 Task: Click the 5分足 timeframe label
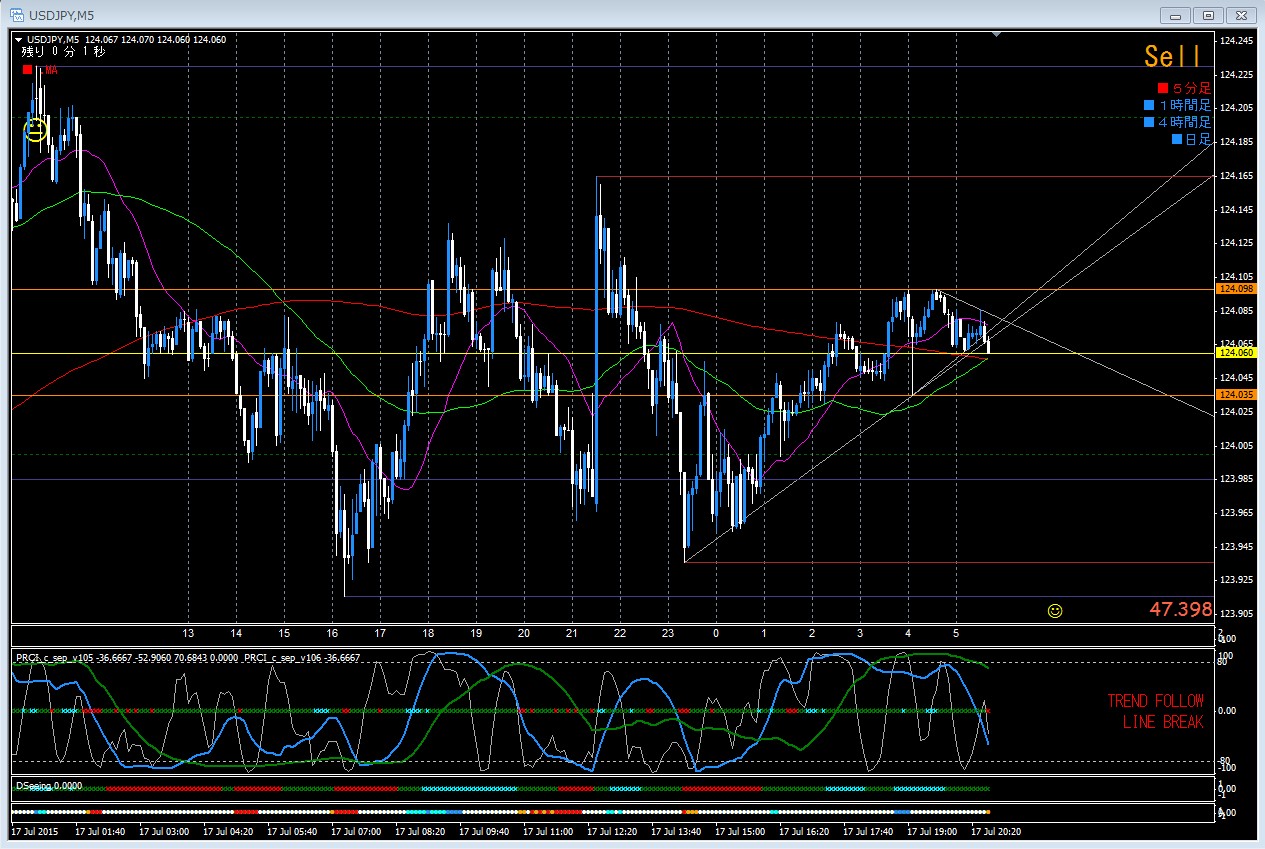(1191, 88)
